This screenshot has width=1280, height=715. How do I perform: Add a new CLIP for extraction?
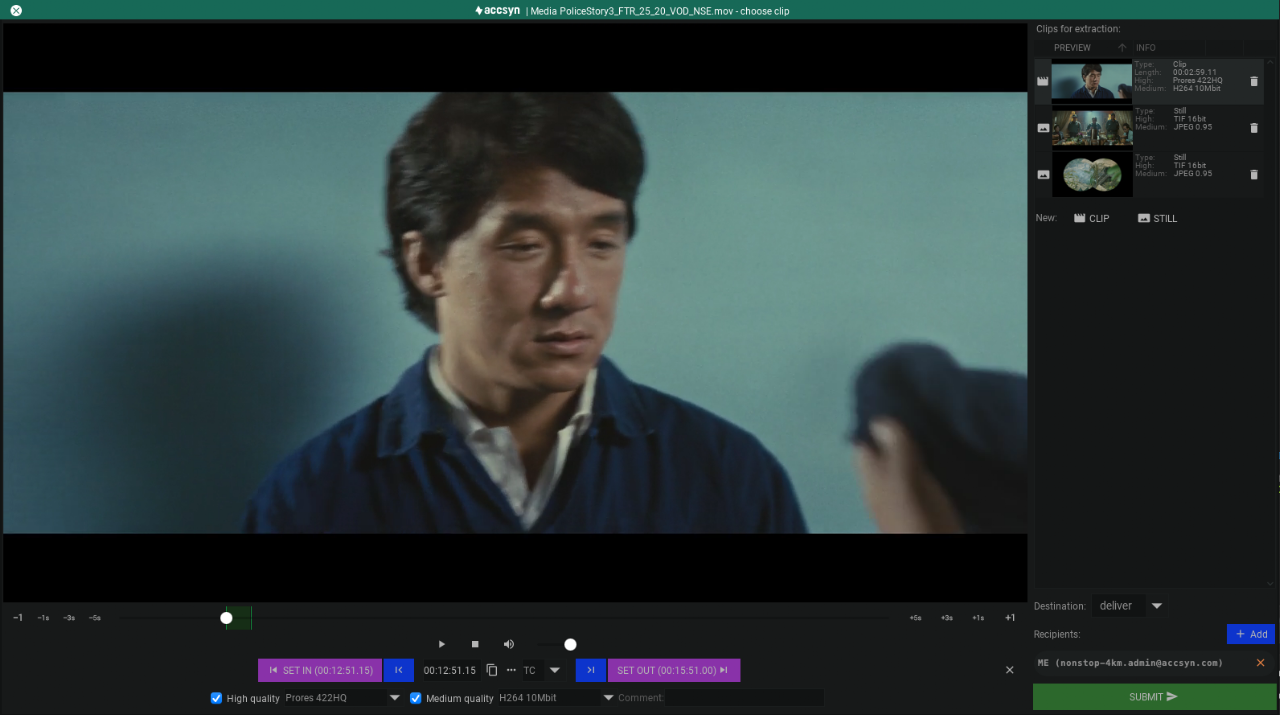coord(1091,218)
